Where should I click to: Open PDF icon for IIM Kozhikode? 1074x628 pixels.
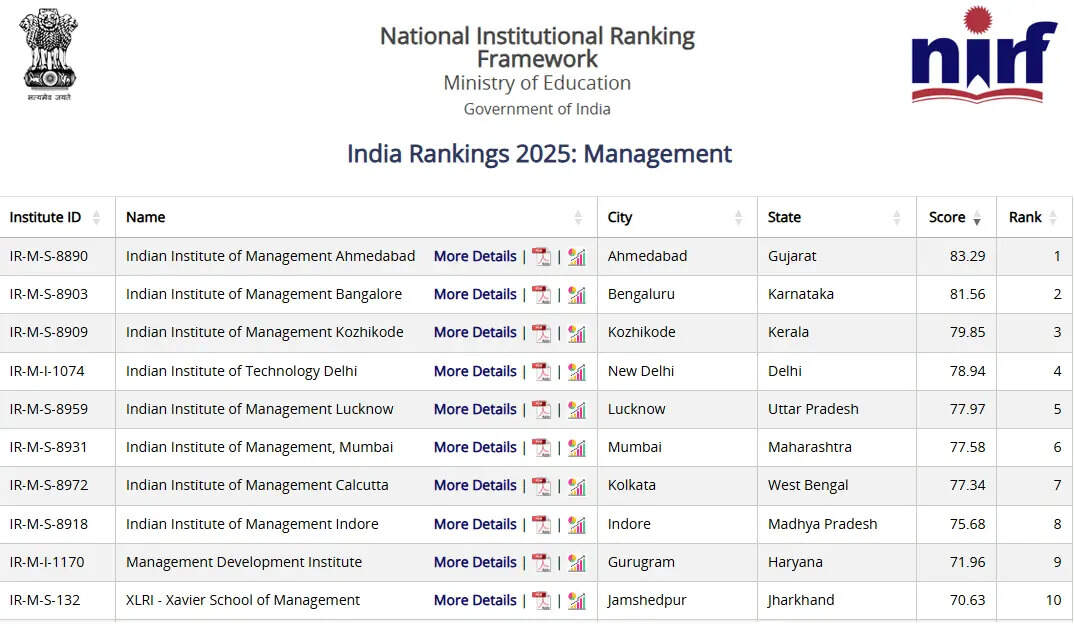click(x=541, y=333)
